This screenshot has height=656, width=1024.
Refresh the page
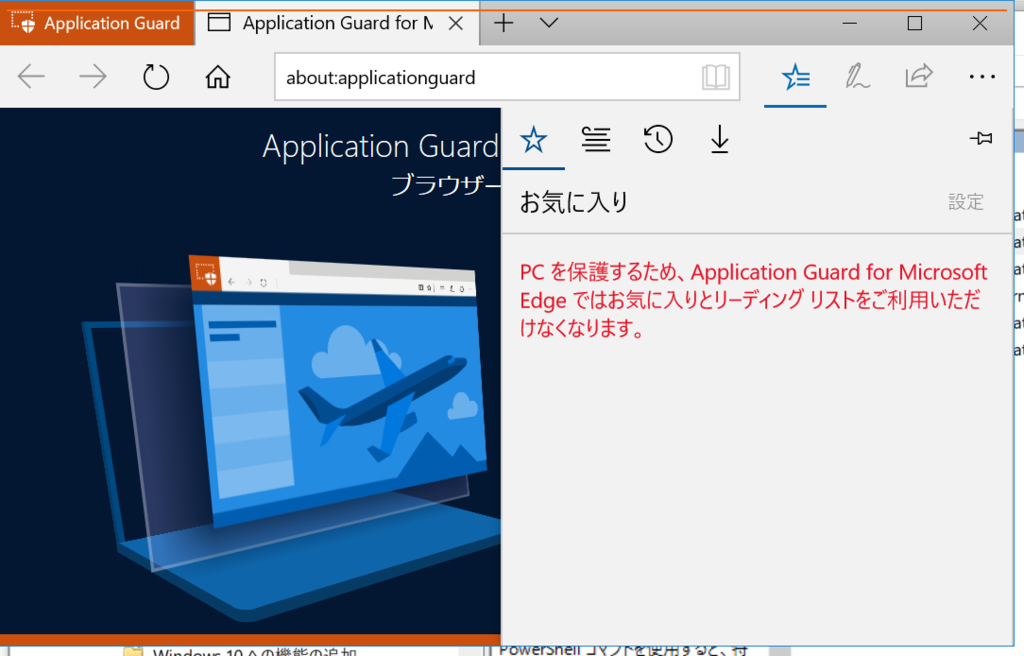[155, 77]
